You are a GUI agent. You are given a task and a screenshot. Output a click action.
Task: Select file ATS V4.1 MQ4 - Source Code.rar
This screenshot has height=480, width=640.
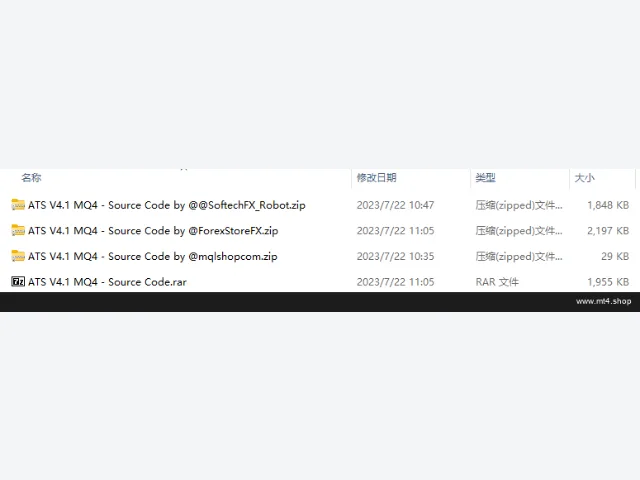tap(107, 282)
